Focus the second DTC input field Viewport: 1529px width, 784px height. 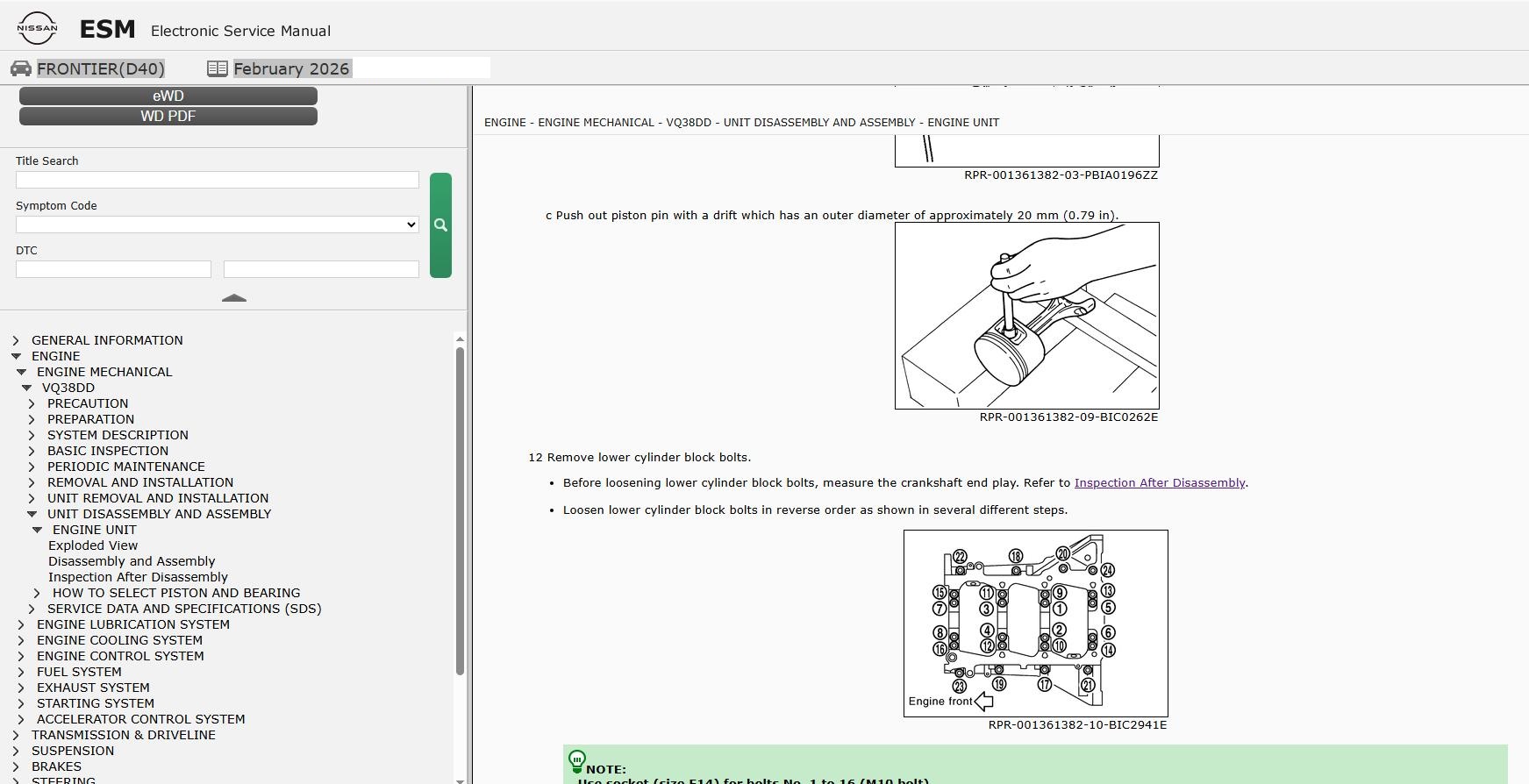pyautogui.click(x=321, y=269)
